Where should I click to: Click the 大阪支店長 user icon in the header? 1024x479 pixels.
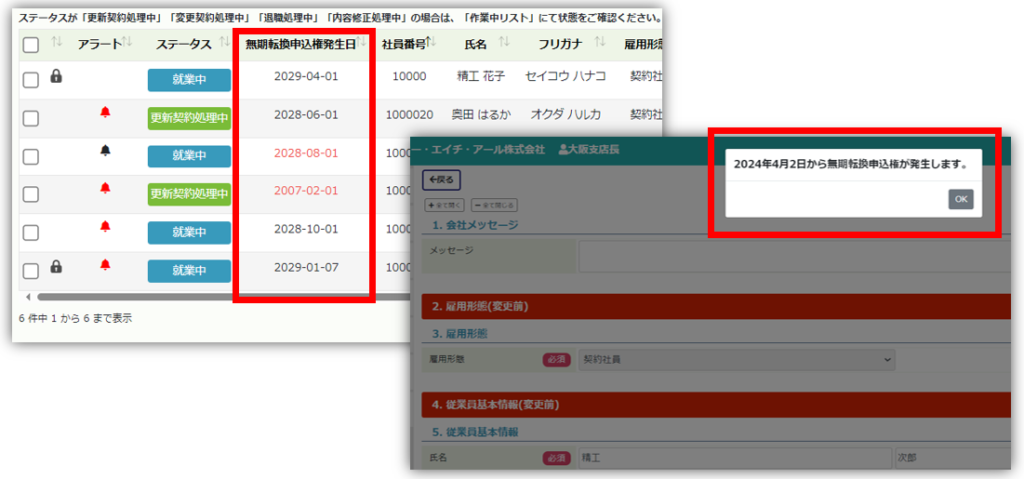point(563,150)
